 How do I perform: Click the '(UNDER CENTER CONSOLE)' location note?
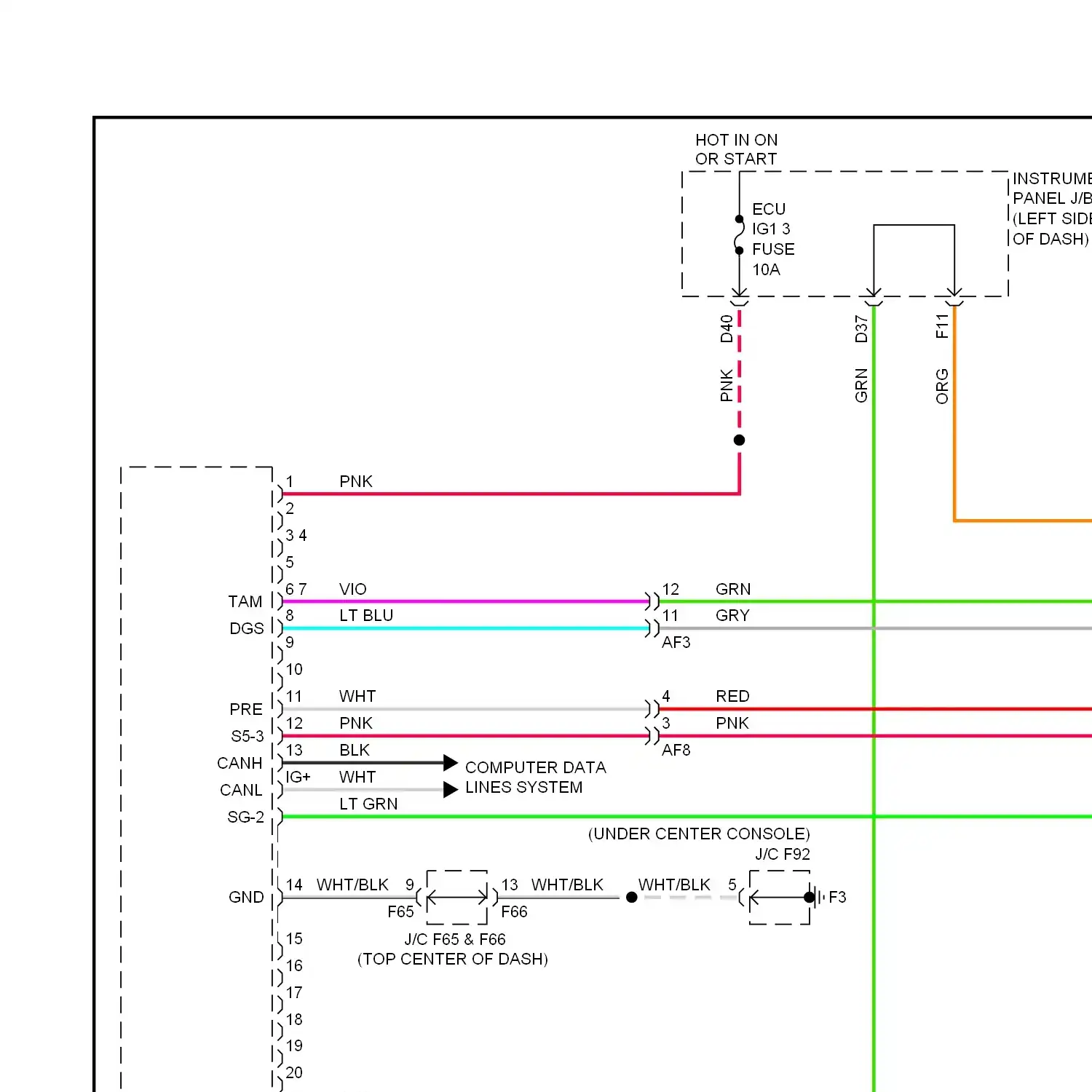(x=699, y=834)
